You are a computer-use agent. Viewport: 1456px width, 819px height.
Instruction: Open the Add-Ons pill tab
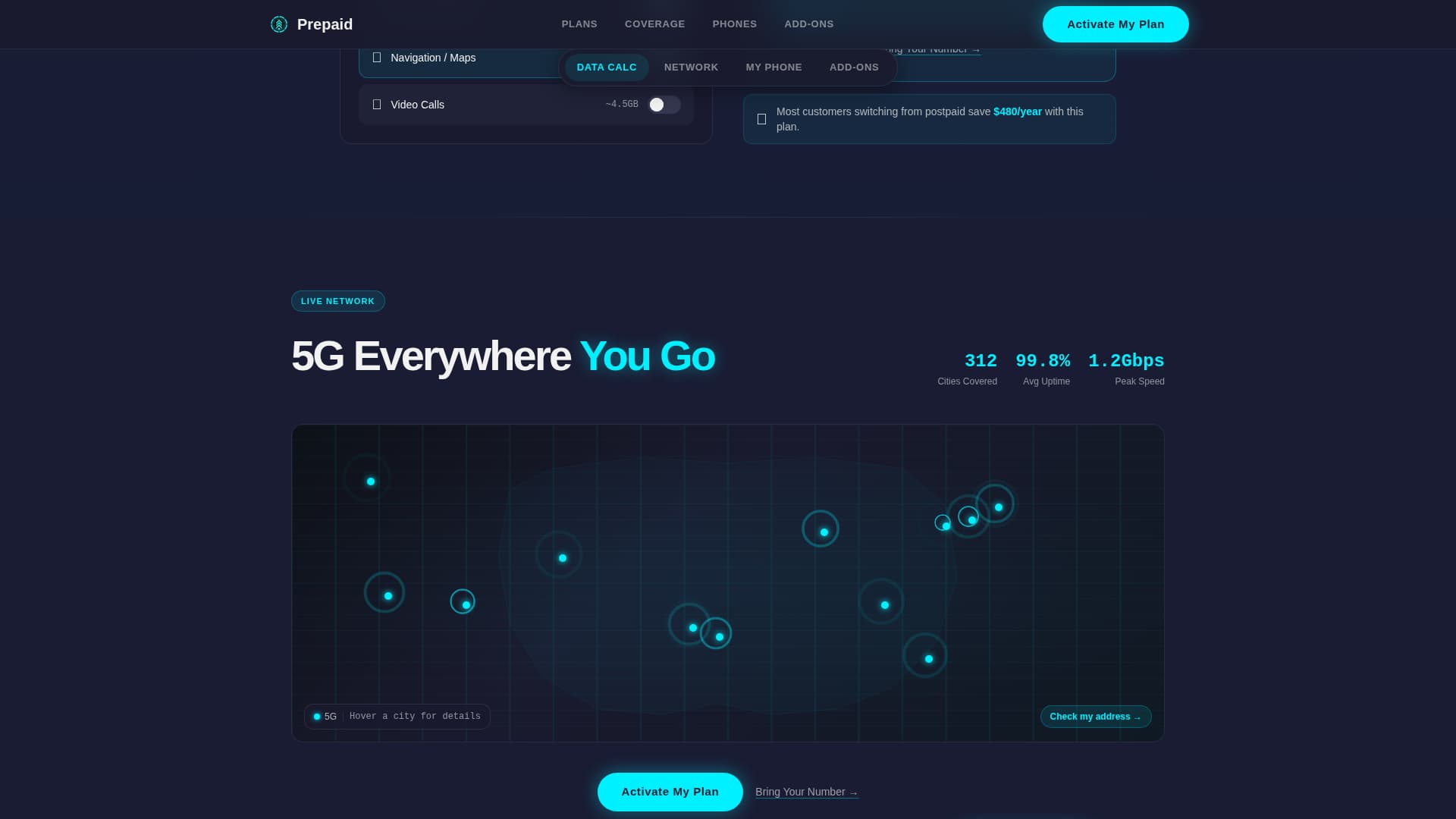[853, 67]
